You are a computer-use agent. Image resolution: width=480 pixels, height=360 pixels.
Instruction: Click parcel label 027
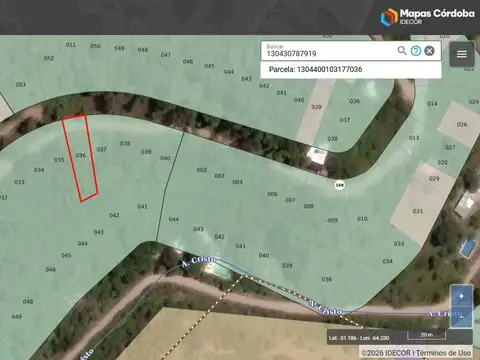450,147
